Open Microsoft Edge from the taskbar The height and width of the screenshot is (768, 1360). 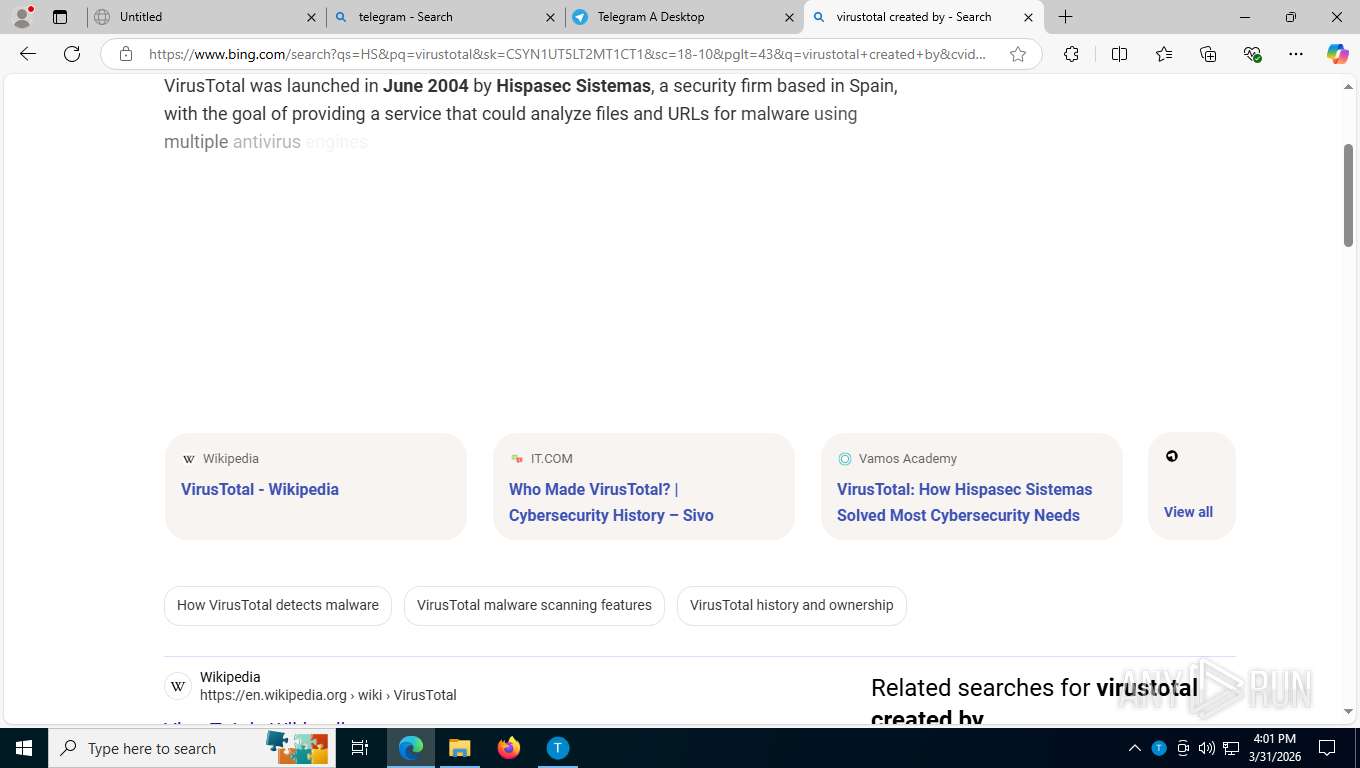pos(411,748)
